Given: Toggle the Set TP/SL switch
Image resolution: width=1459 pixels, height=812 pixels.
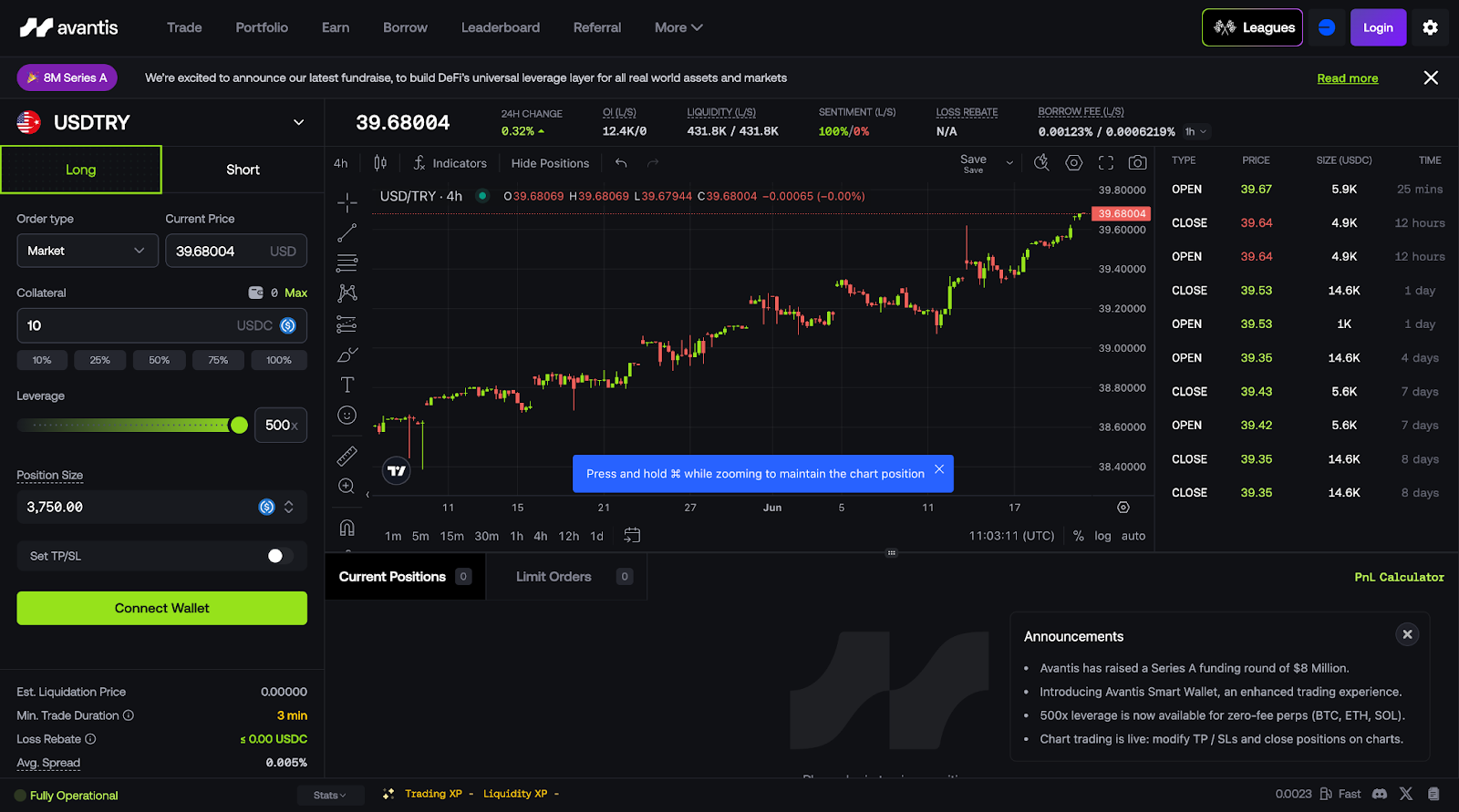Looking at the screenshot, I should point(280,556).
